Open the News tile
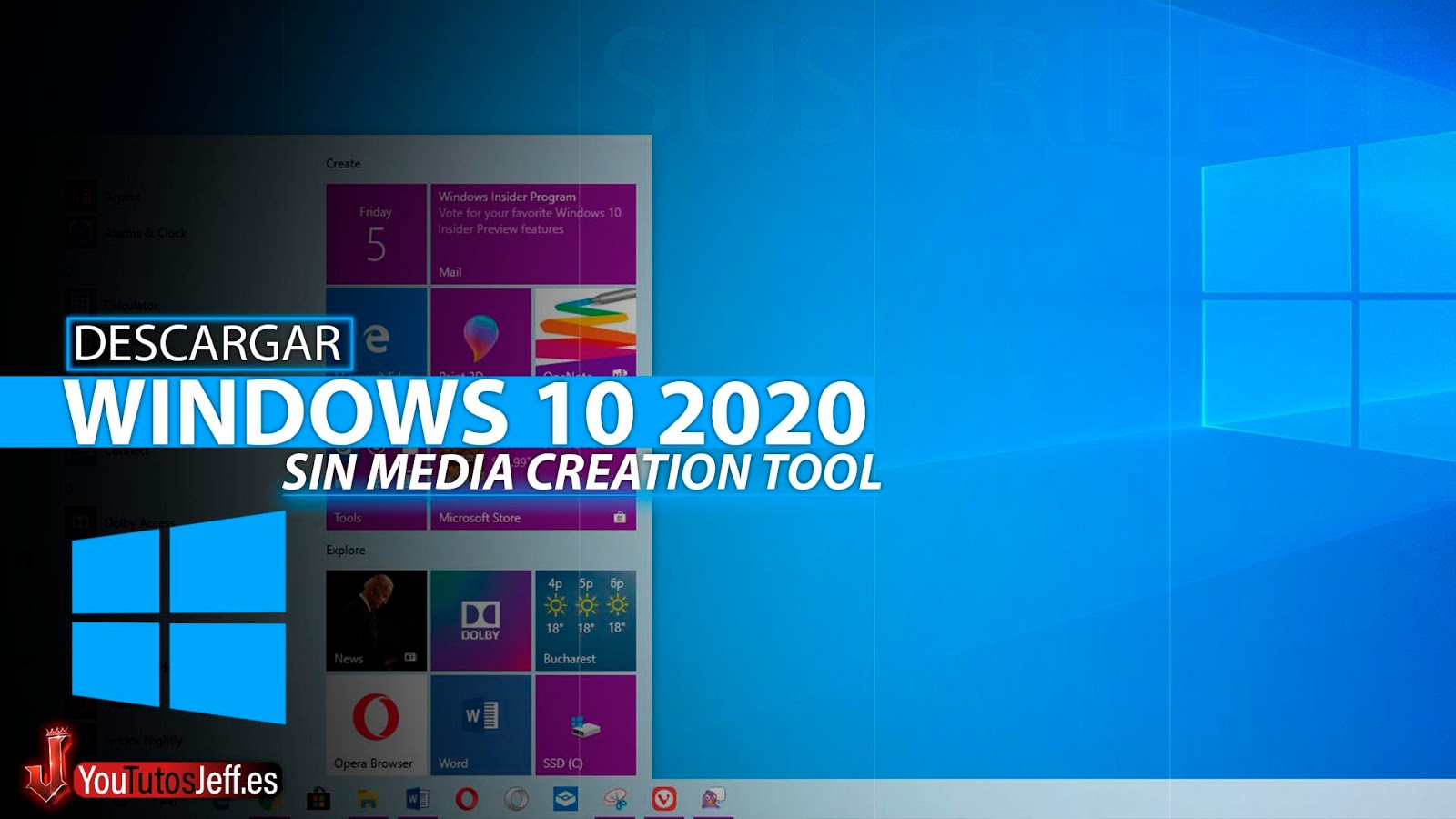Viewport: 1456px width, 819px height. click(x=377, y=621)
